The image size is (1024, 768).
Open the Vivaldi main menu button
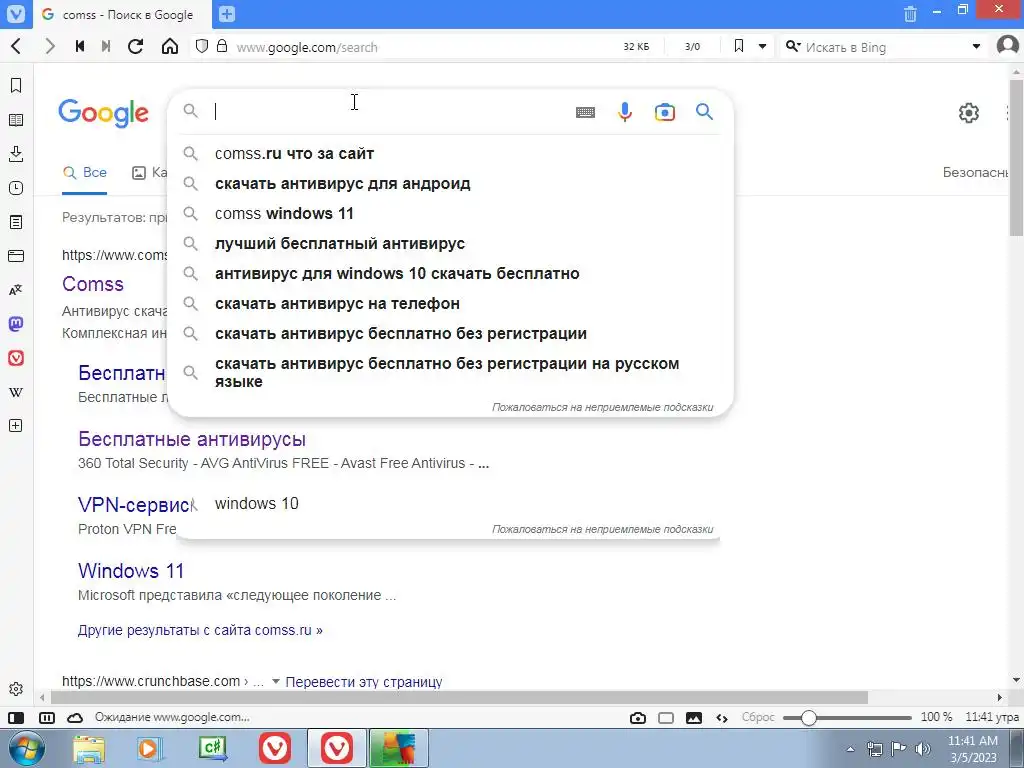[x=16, y=14]
